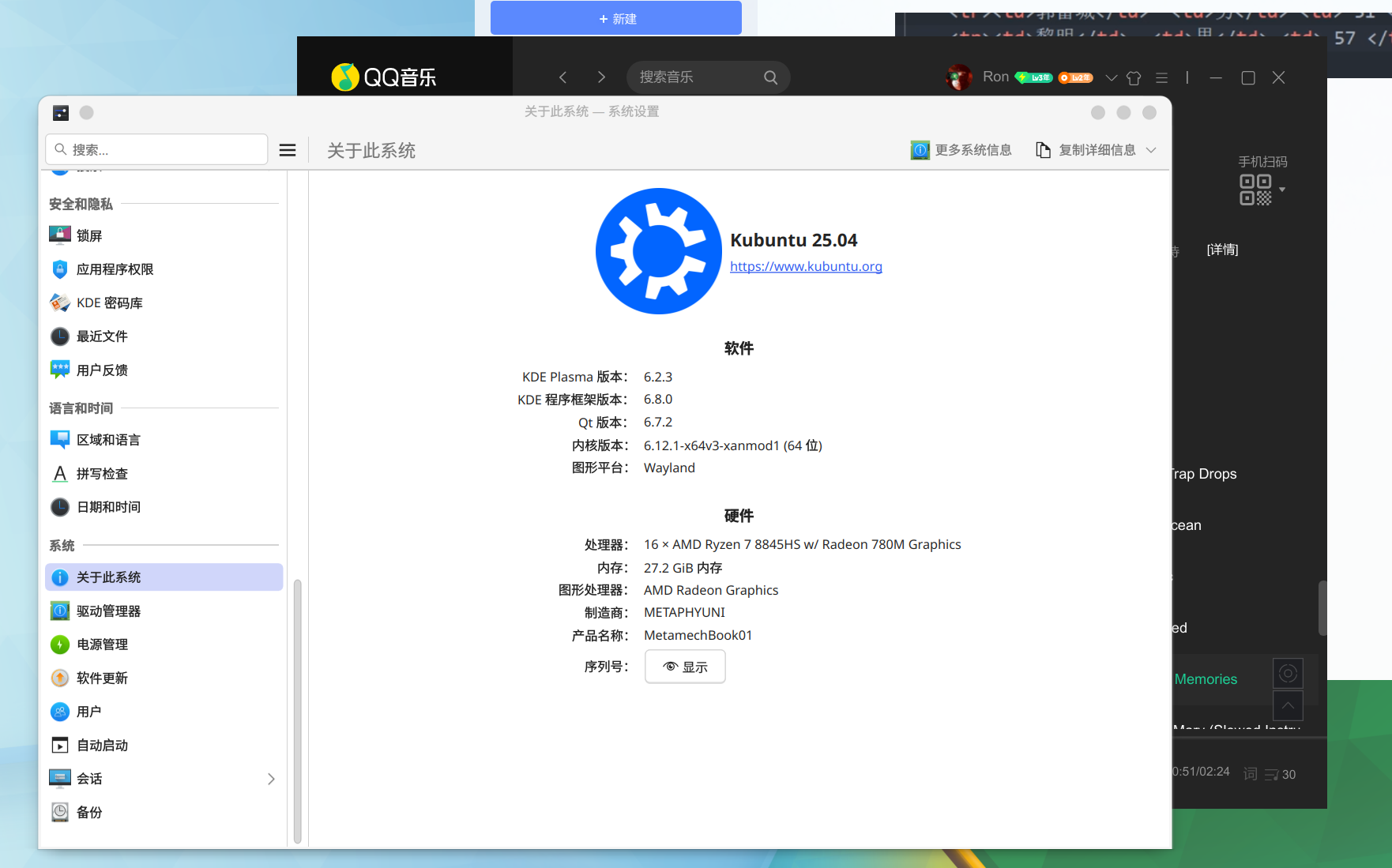Viewport: 1392px width, 868px height.
Task: Open KDE 密码库 wallet settings
Action: coord(164,302)
